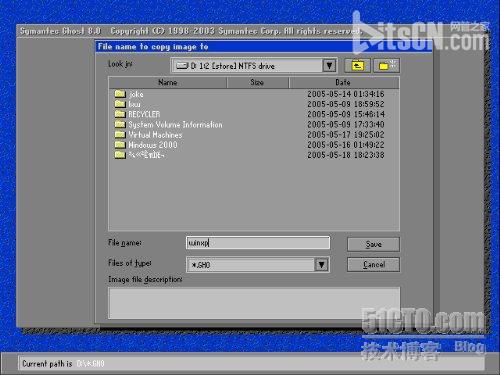Click date 2005-05-14 01:34:16
The height and width of the screenshot is (375, 500).
tap(346, 94)
